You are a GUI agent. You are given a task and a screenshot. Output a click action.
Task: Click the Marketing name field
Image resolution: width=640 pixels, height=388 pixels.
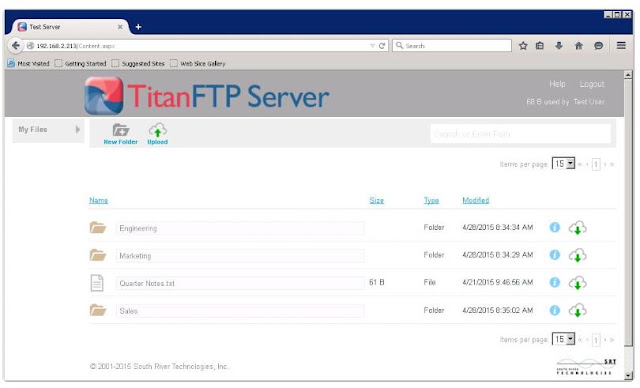coord(240,256)
